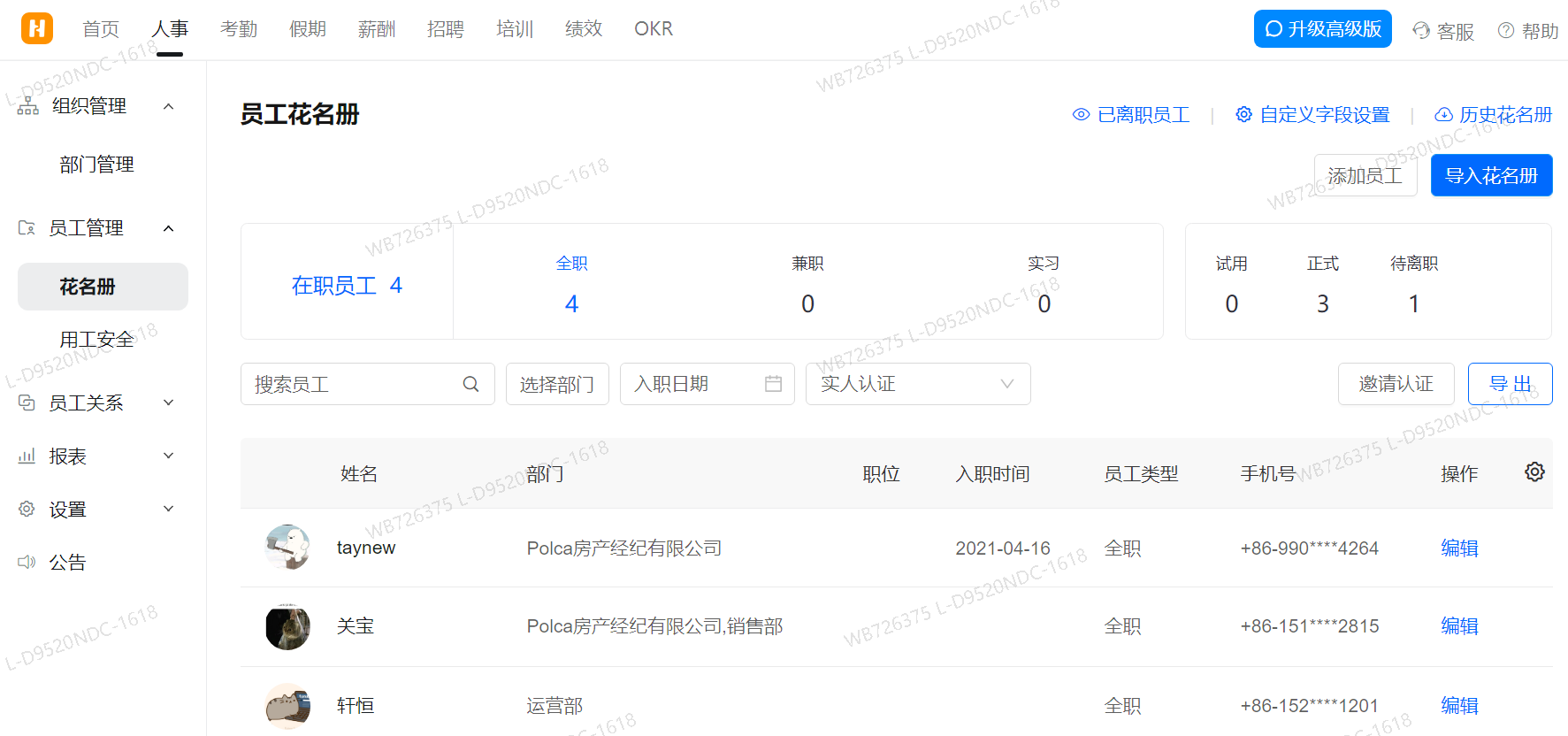Open table column settings gear icon
This screenshot has height=736, width=1568.
pos(1534,472)
